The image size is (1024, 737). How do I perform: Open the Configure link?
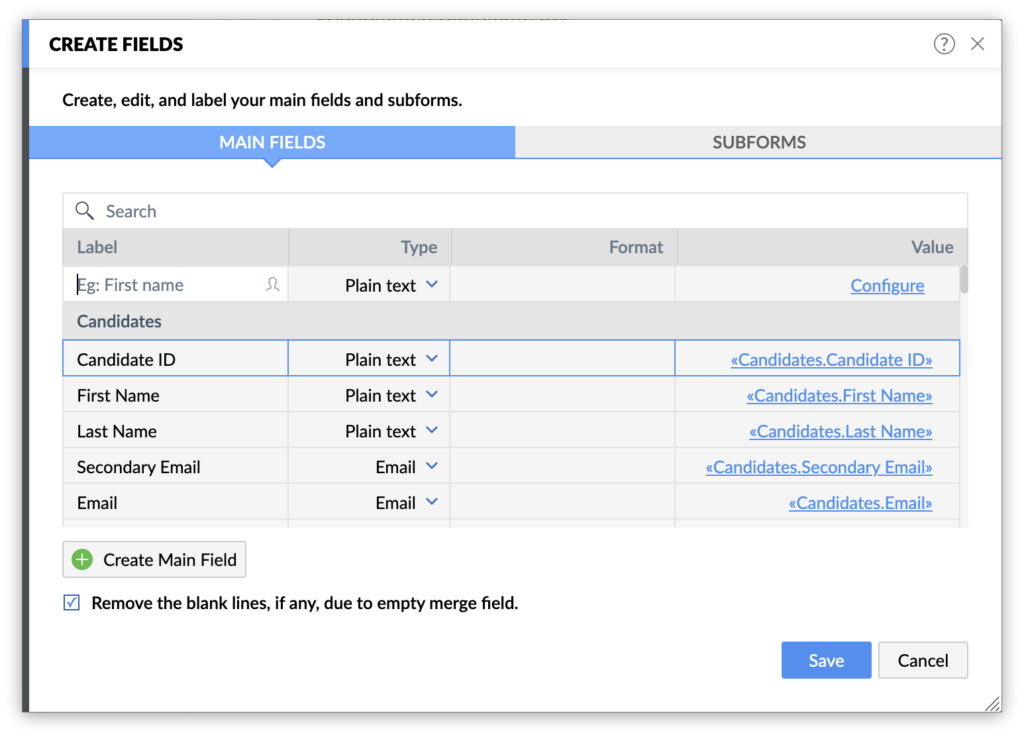click(887, 286)
